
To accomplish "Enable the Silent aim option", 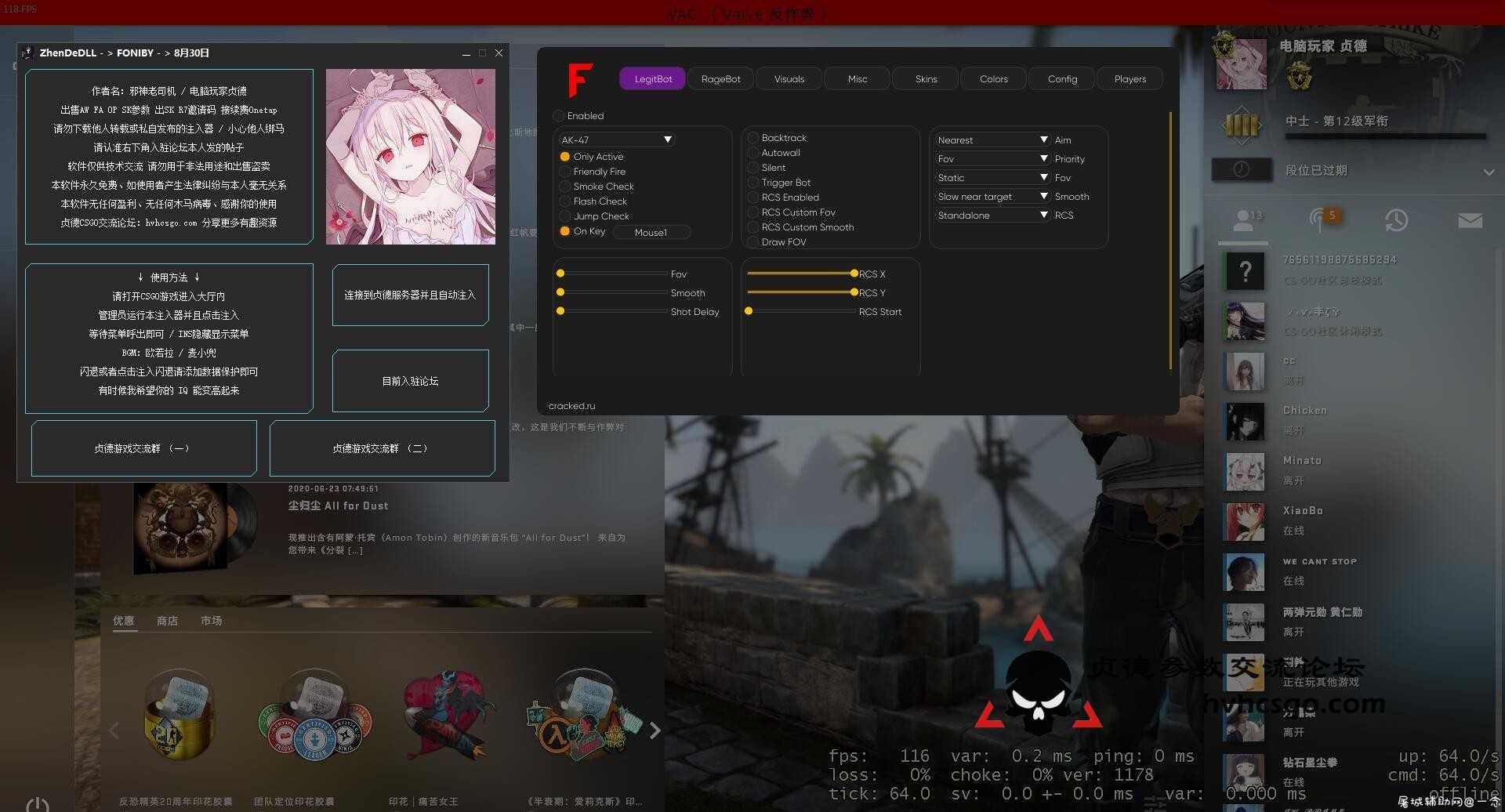I will pyautogui.click(x=752, y=168).
